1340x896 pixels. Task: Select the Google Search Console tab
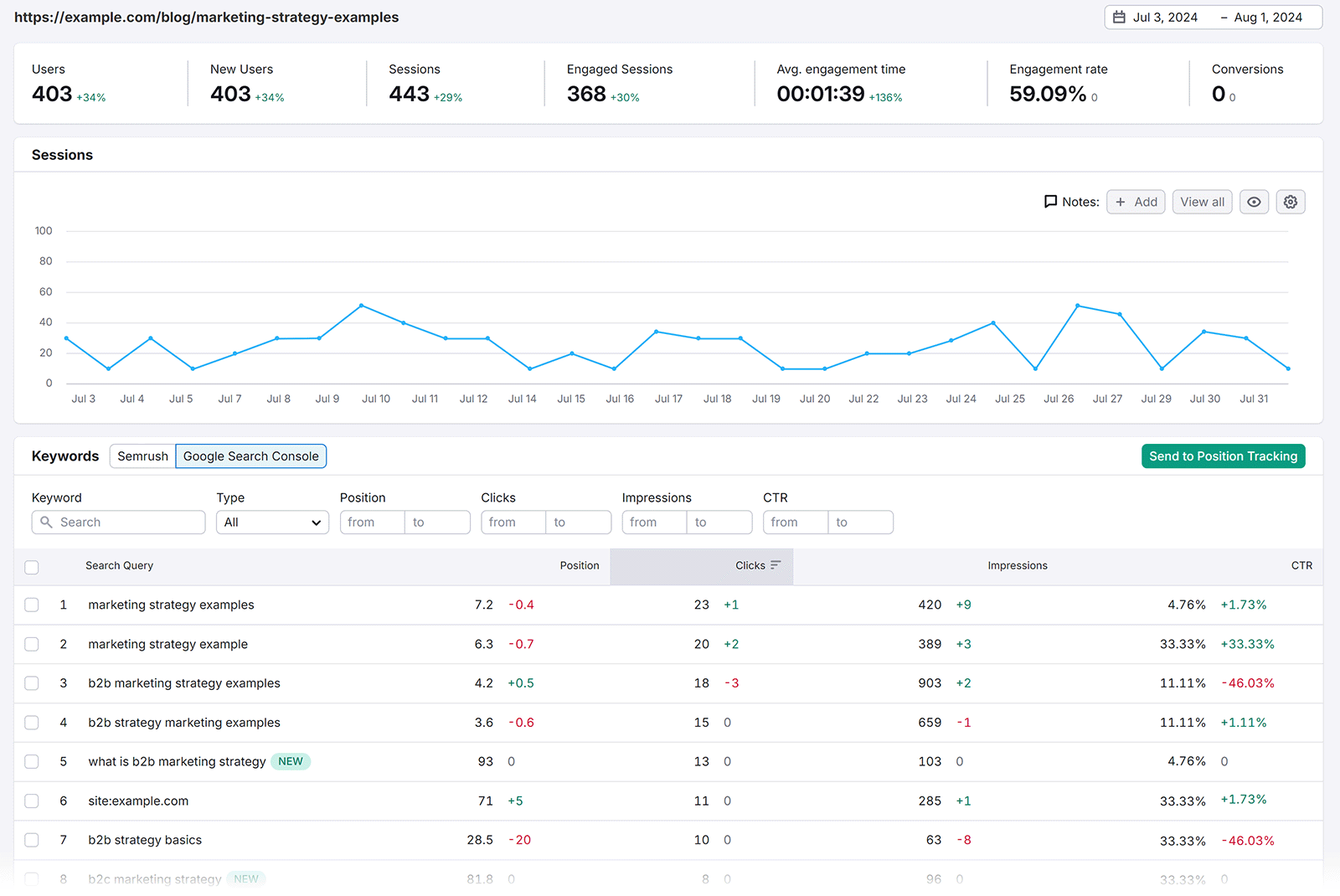[x=250, y=456]
